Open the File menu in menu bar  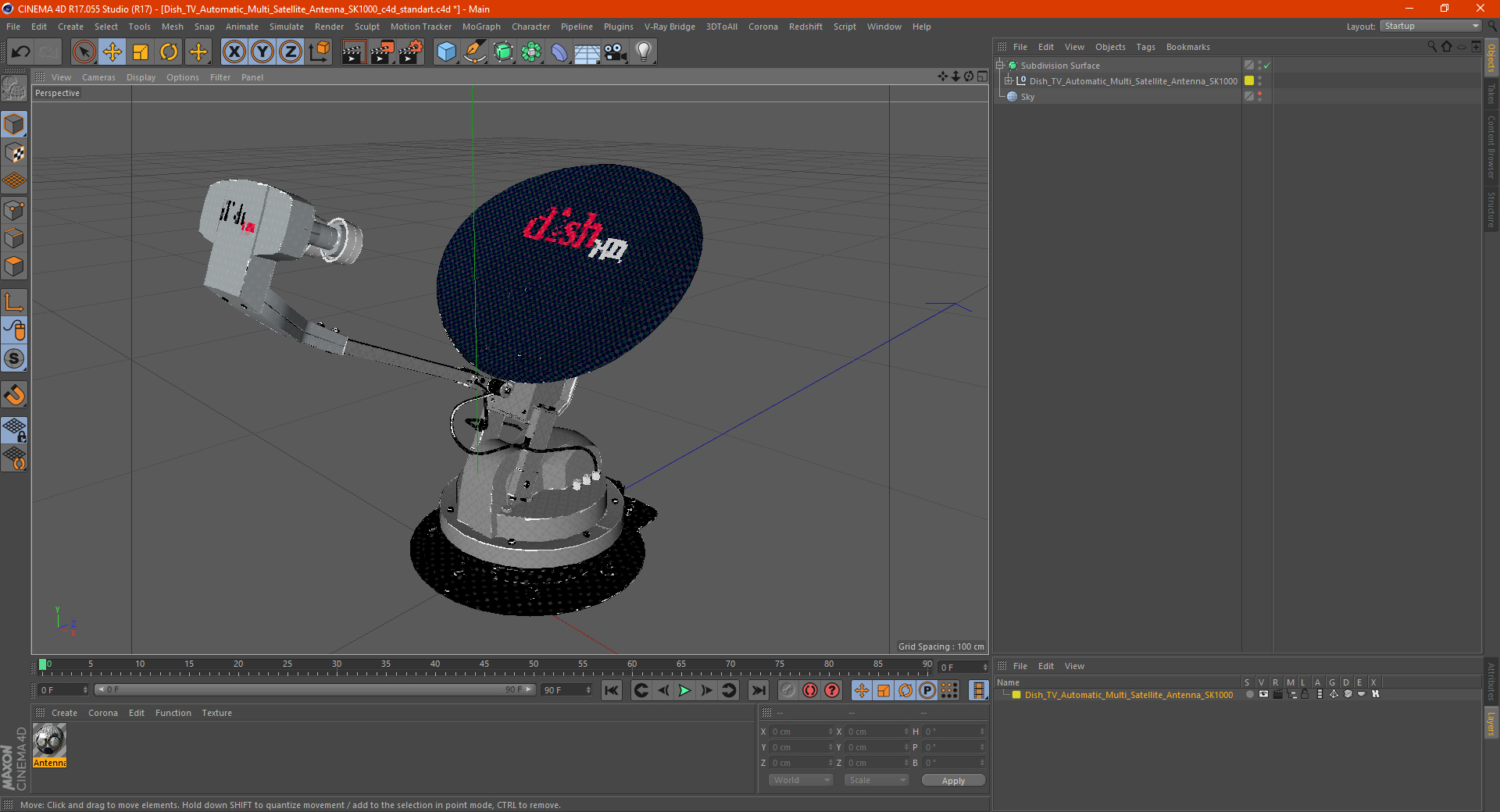point(13,27)
